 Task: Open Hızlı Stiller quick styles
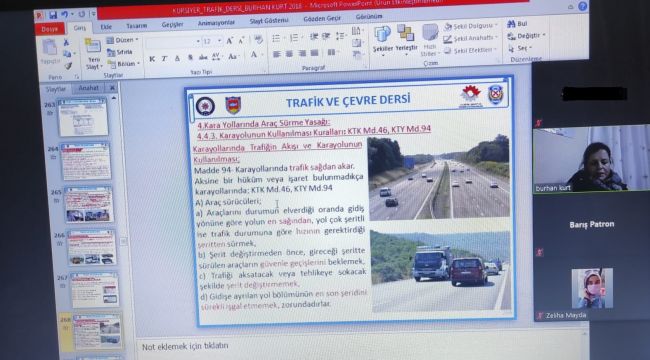429,40
